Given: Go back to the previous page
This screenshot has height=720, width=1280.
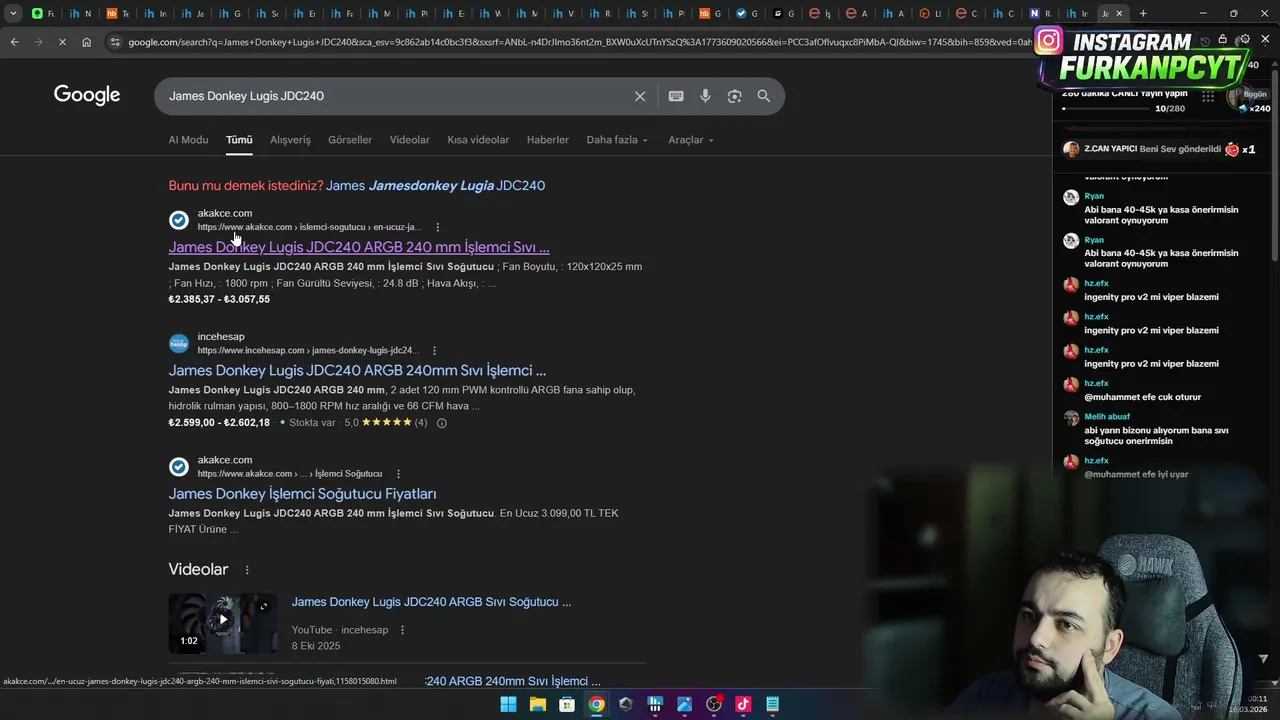Looking at the screenshot, I should click(x=14, y=42).
